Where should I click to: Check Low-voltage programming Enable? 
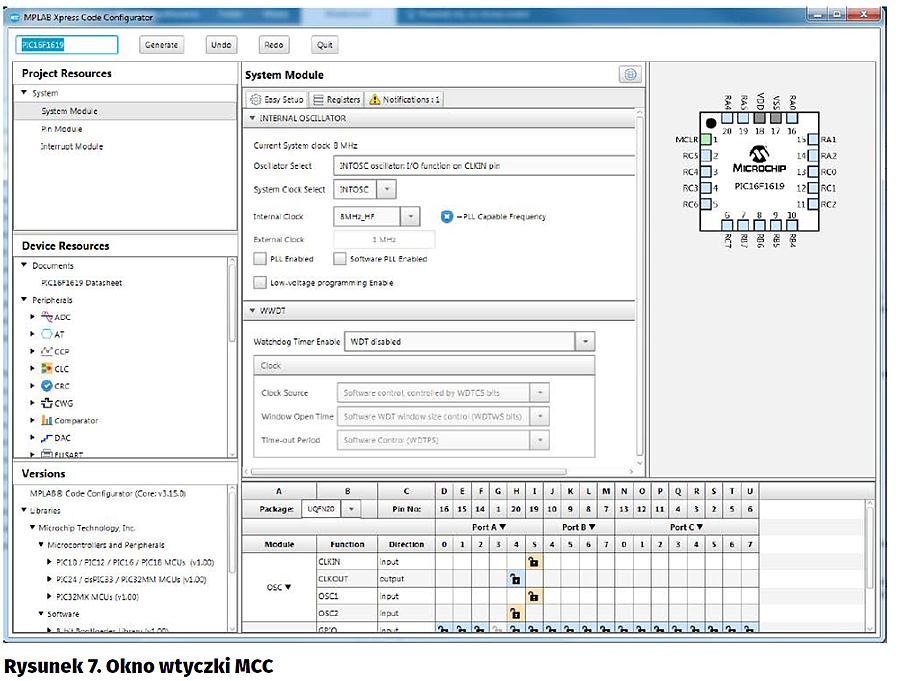[261, 283]
